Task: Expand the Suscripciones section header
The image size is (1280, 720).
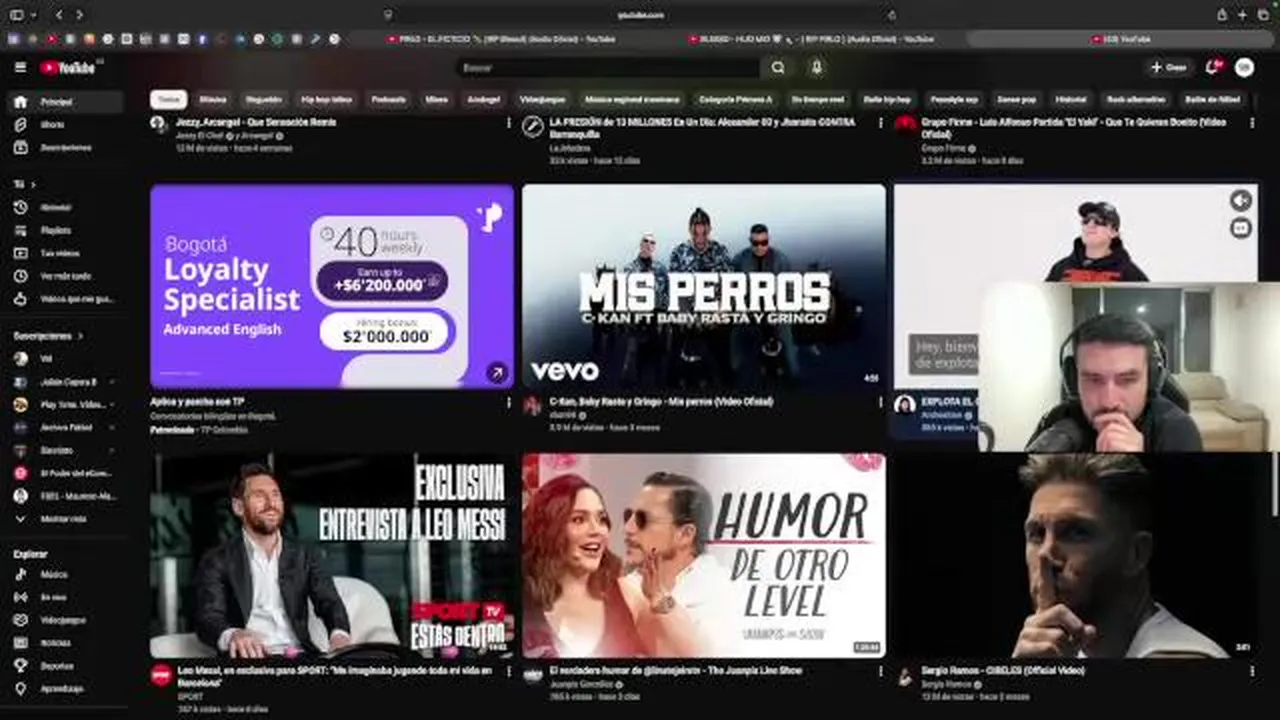Action: point(48,336)
